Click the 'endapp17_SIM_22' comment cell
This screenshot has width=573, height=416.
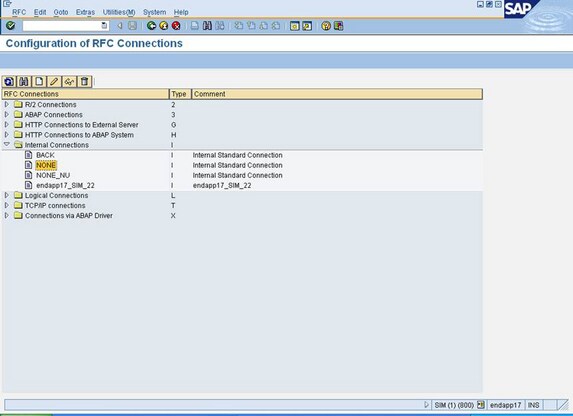222,185
